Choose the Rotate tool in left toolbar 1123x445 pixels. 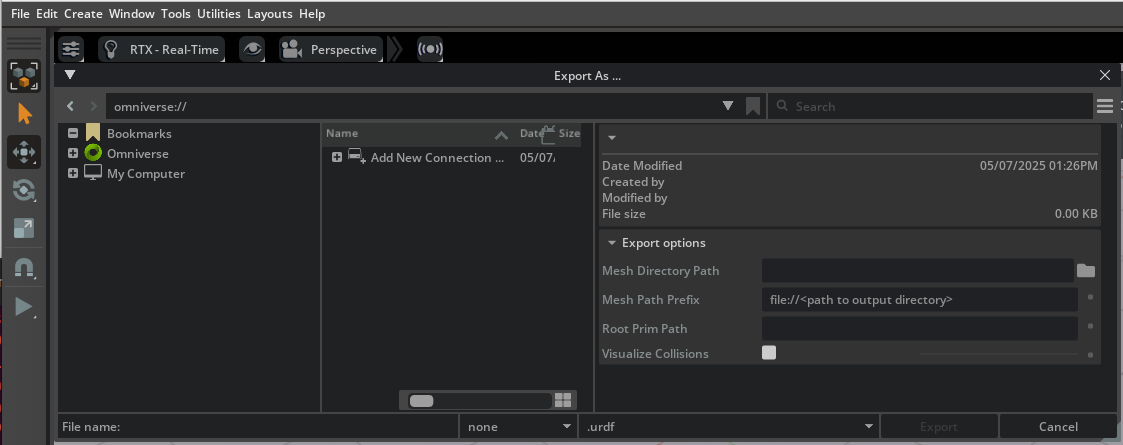pyautogui.click(x=24, y=190)
